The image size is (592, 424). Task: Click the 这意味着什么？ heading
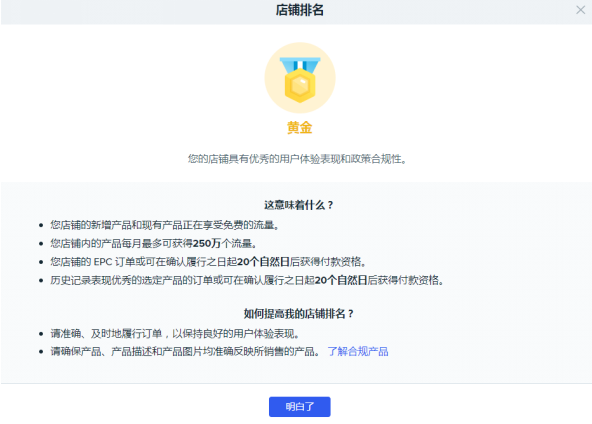click(x=299, y=205)
